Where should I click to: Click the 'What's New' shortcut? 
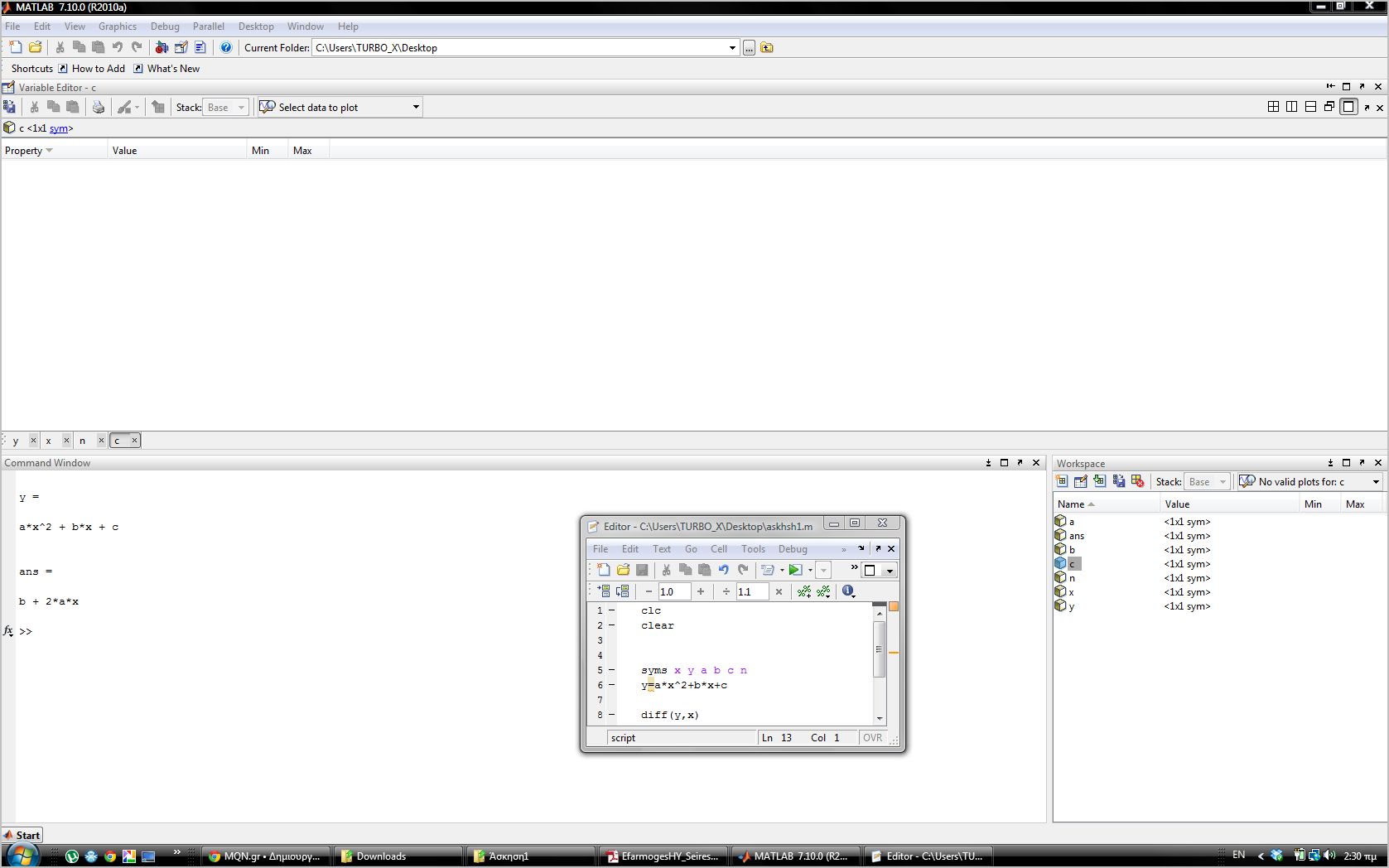coord(173,69)
